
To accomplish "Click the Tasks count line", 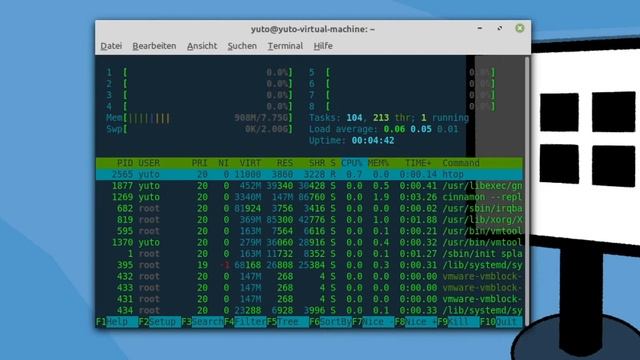I will click(389, 118).
